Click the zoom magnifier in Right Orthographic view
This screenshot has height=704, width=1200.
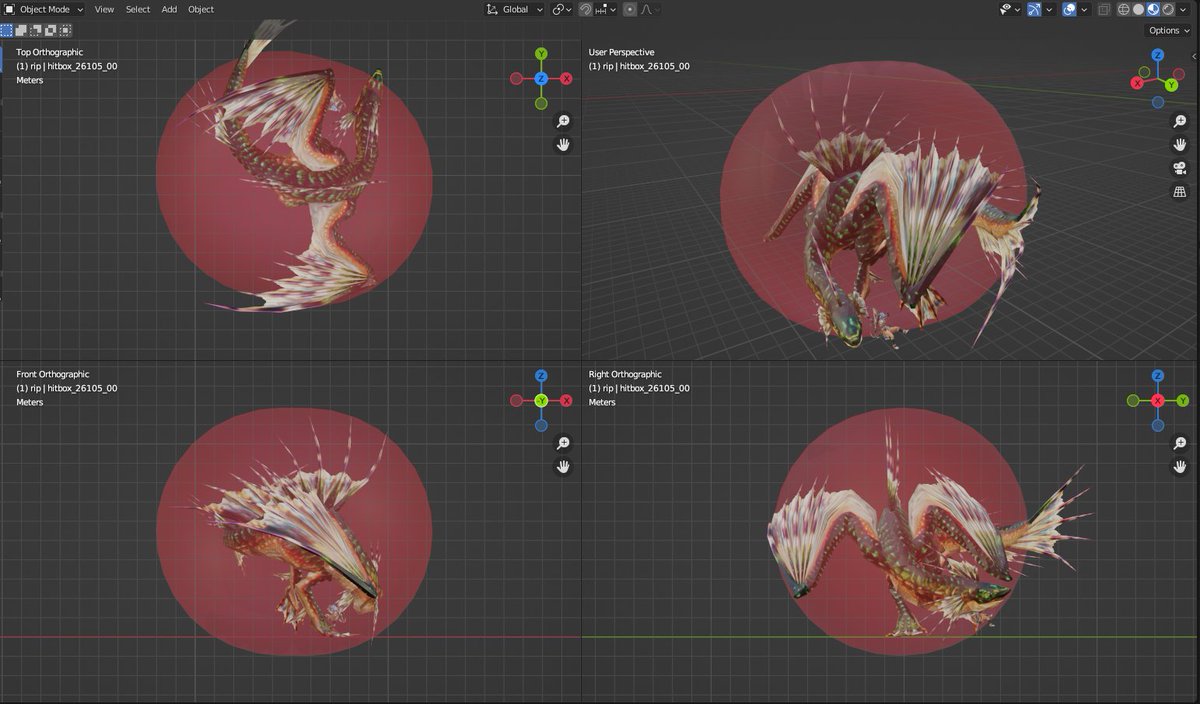(1180, 443)
